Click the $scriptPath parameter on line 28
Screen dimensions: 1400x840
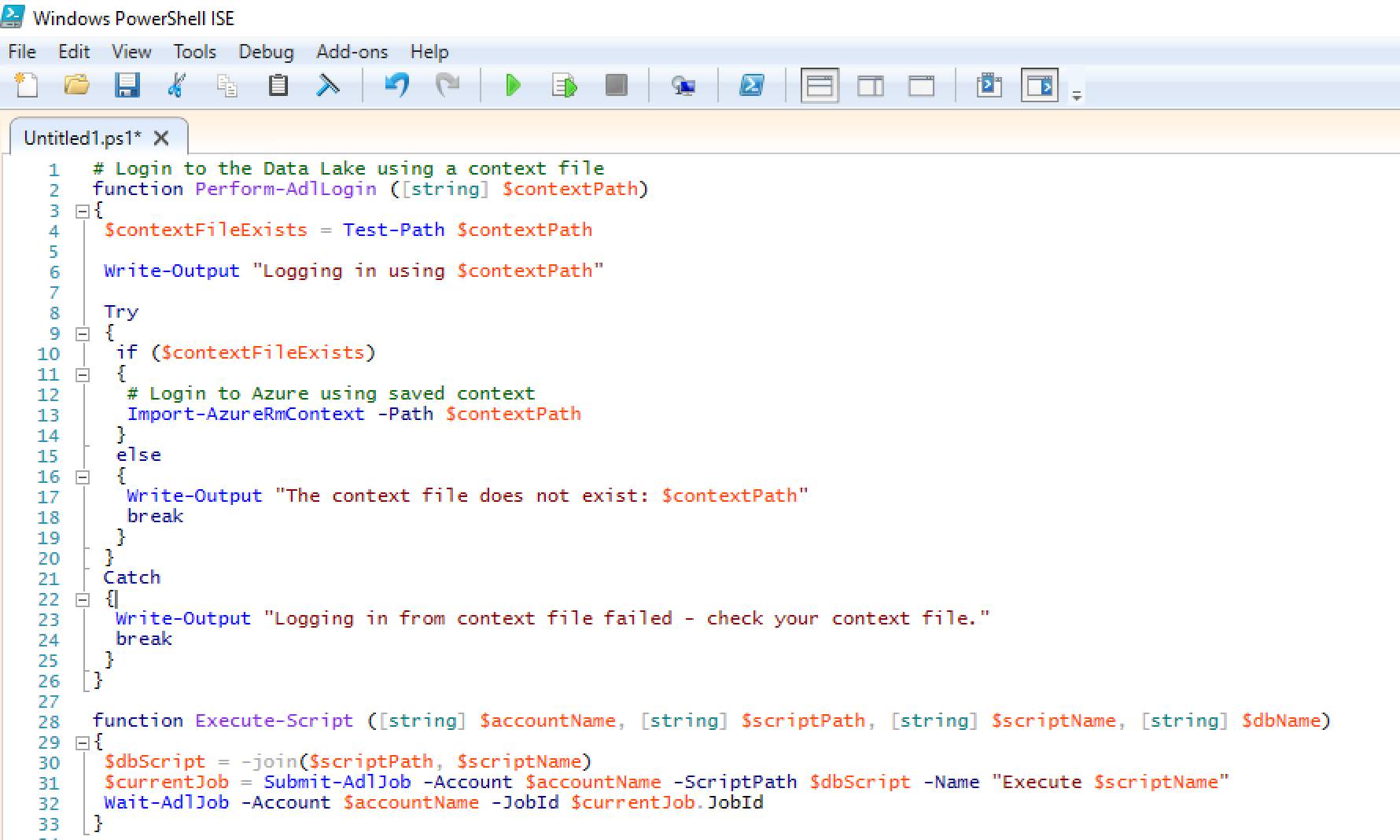[802, 720]
